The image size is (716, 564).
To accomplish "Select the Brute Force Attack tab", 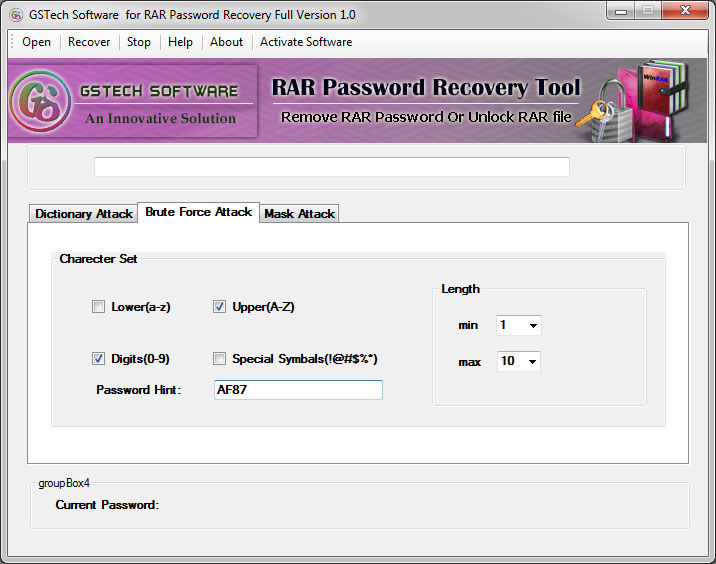I will [199, 212].
